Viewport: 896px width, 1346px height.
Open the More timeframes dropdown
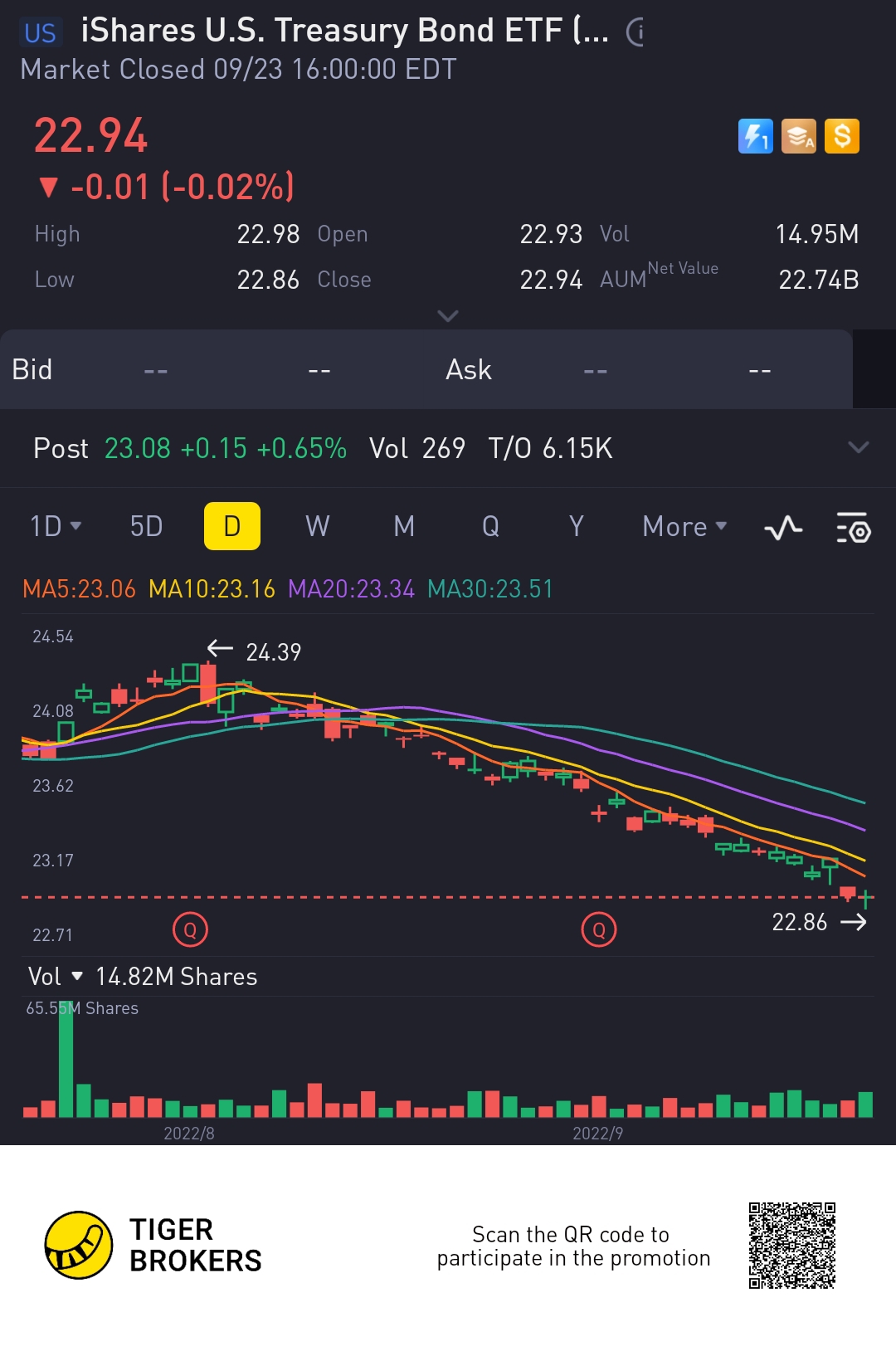[684, 526]
